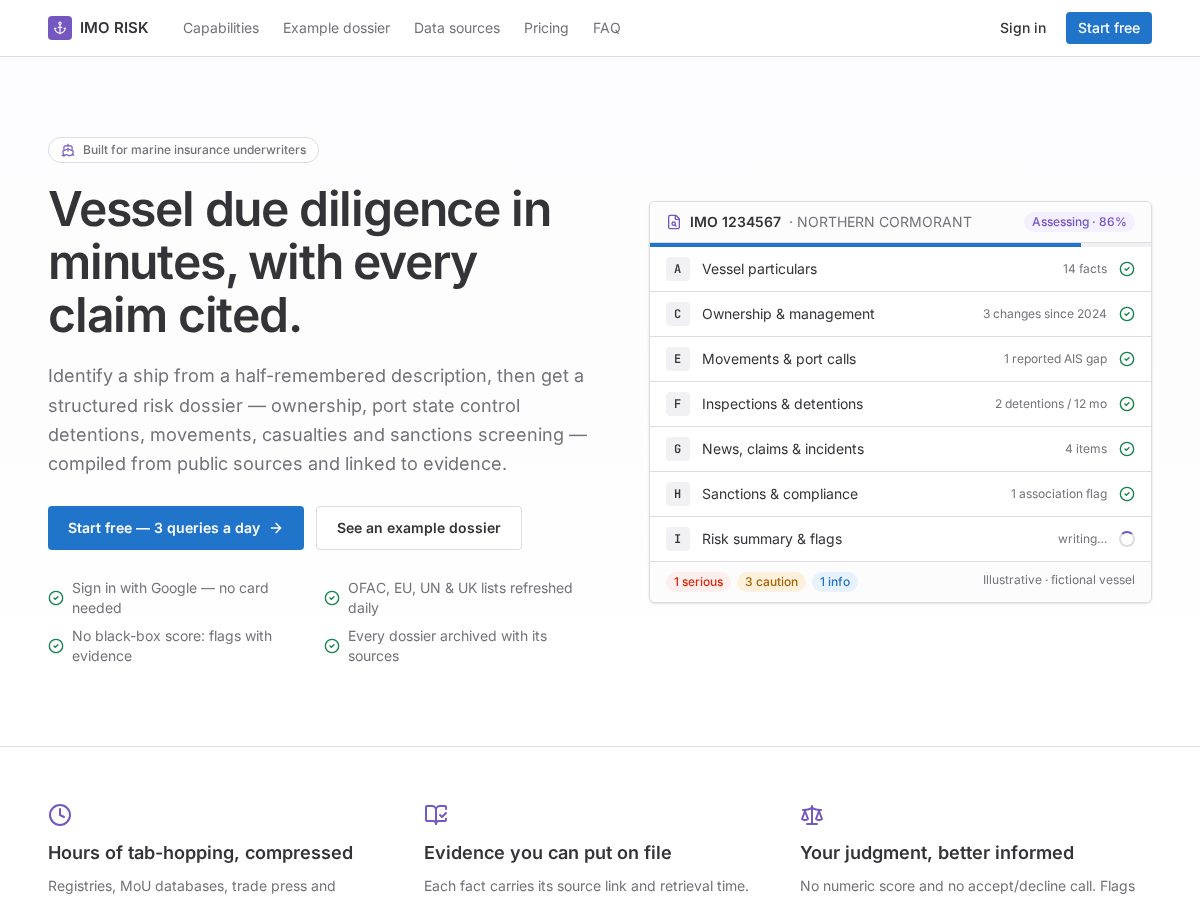Go to Data sources in the navigation
The height and width of the screenshot is (900, 1200).
(457, 28)
